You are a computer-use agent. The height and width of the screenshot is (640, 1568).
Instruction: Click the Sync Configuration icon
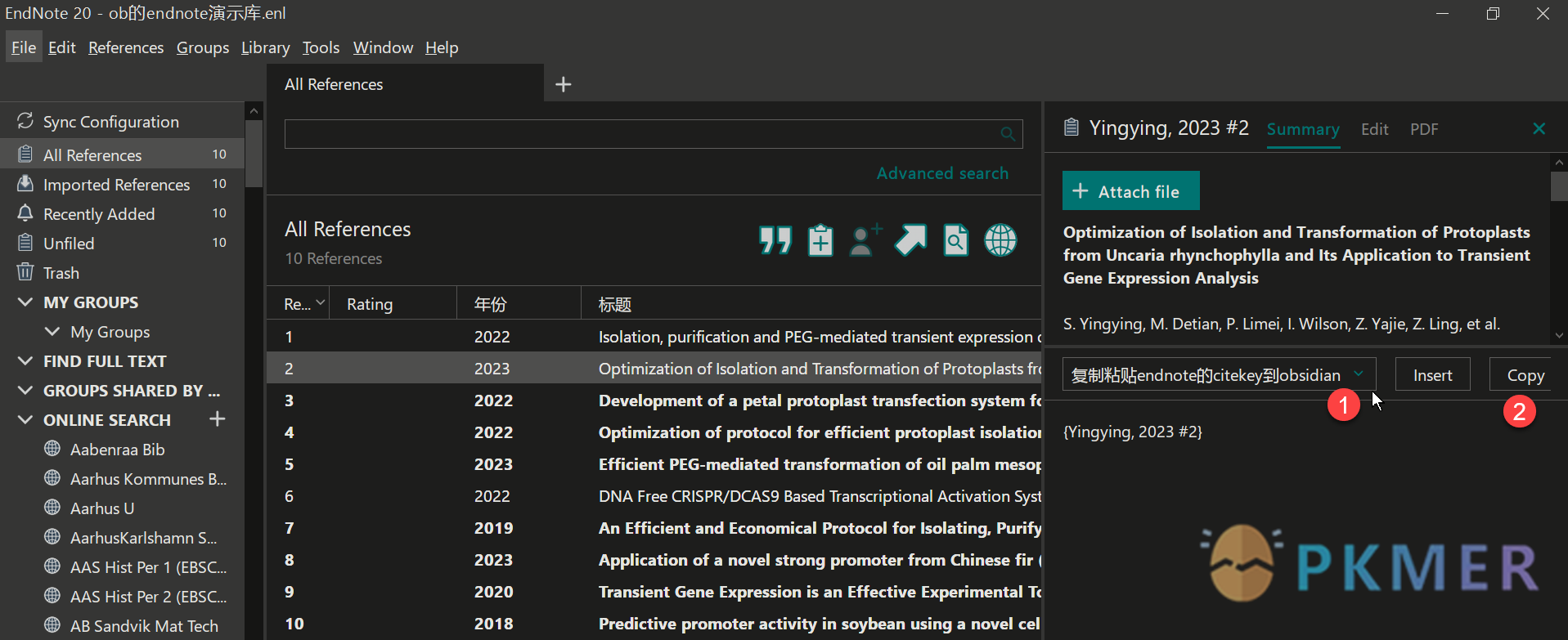click(x=25, y=121)
